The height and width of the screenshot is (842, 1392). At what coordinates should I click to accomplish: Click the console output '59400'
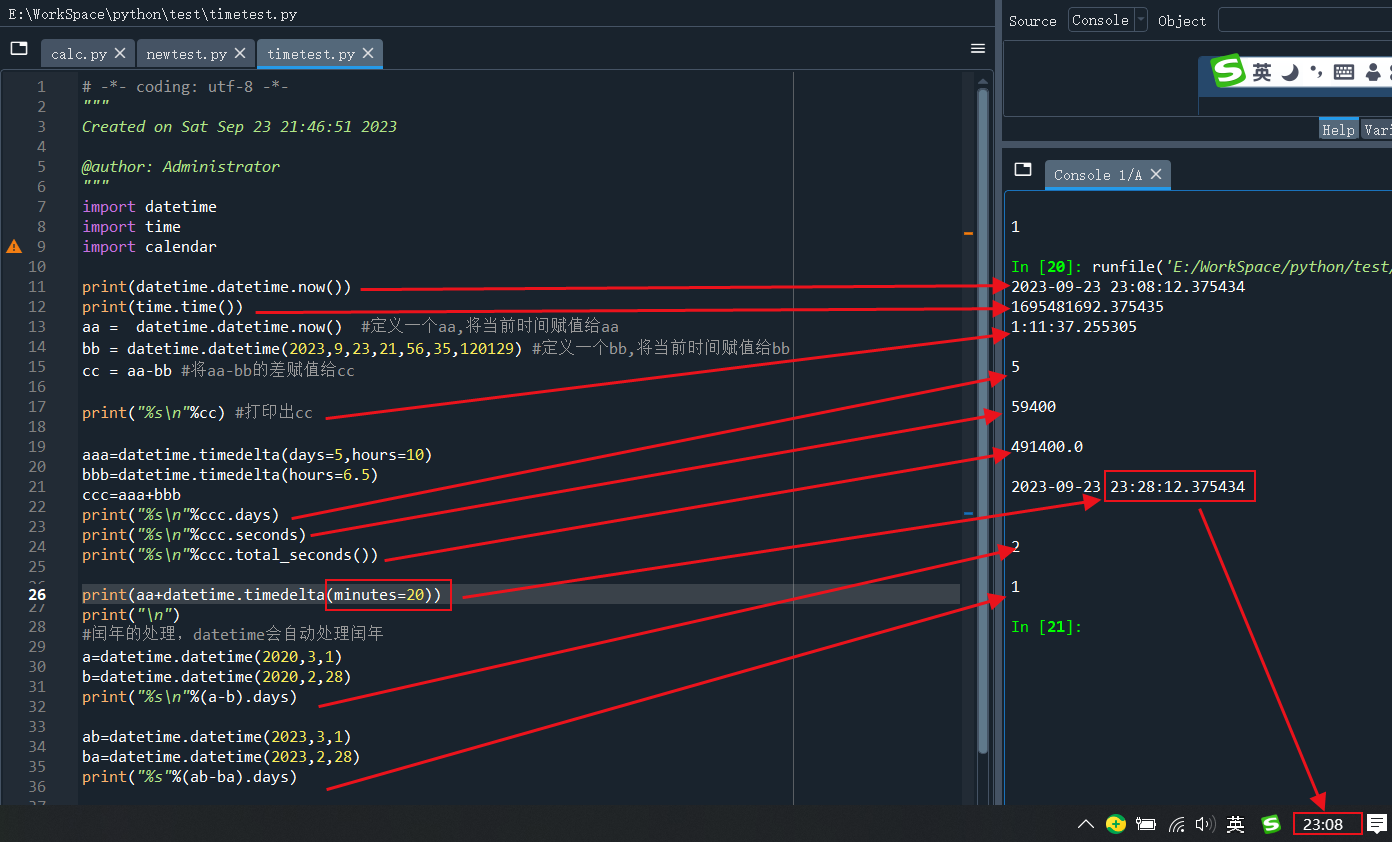(x=1033, y=406)
